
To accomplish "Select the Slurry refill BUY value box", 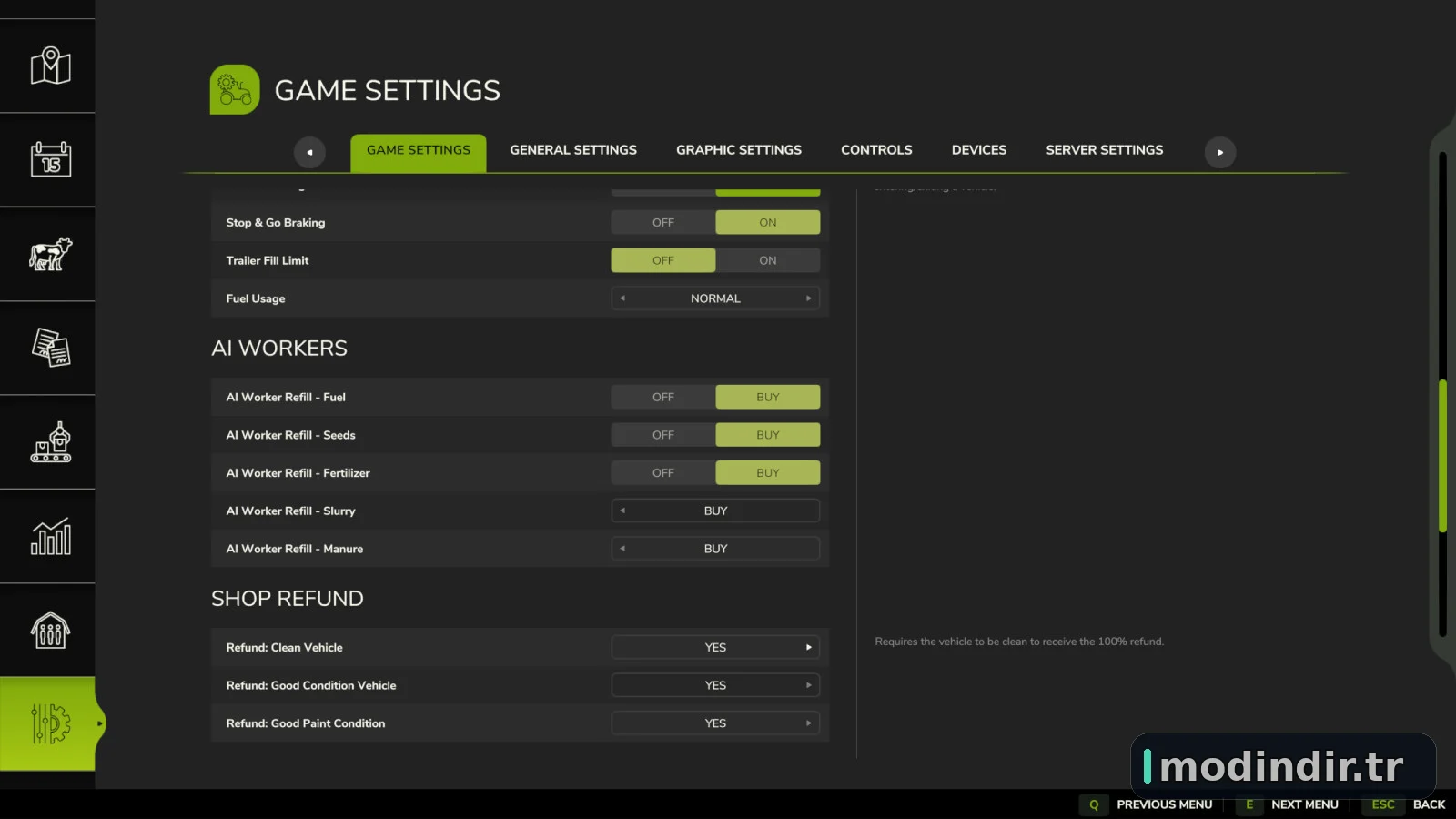I will [715, 511].
